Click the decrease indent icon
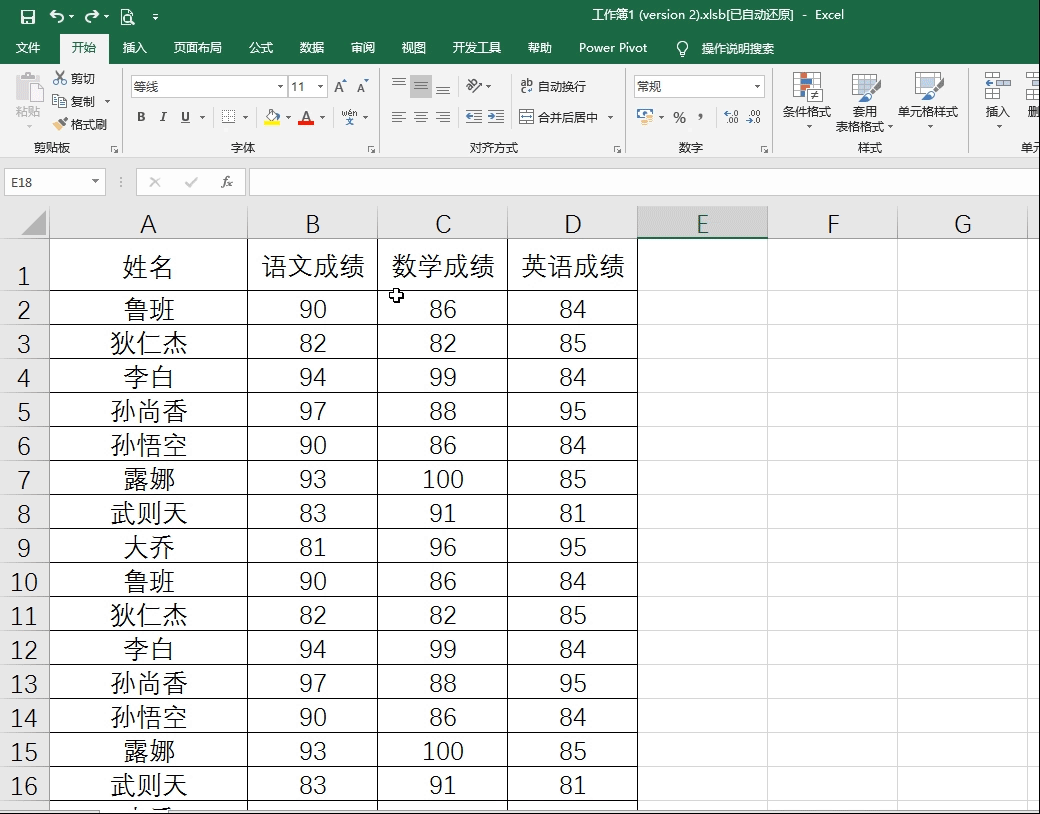Screen dimensions: 1040x814 pyautogui.click(x=474, y=117)
